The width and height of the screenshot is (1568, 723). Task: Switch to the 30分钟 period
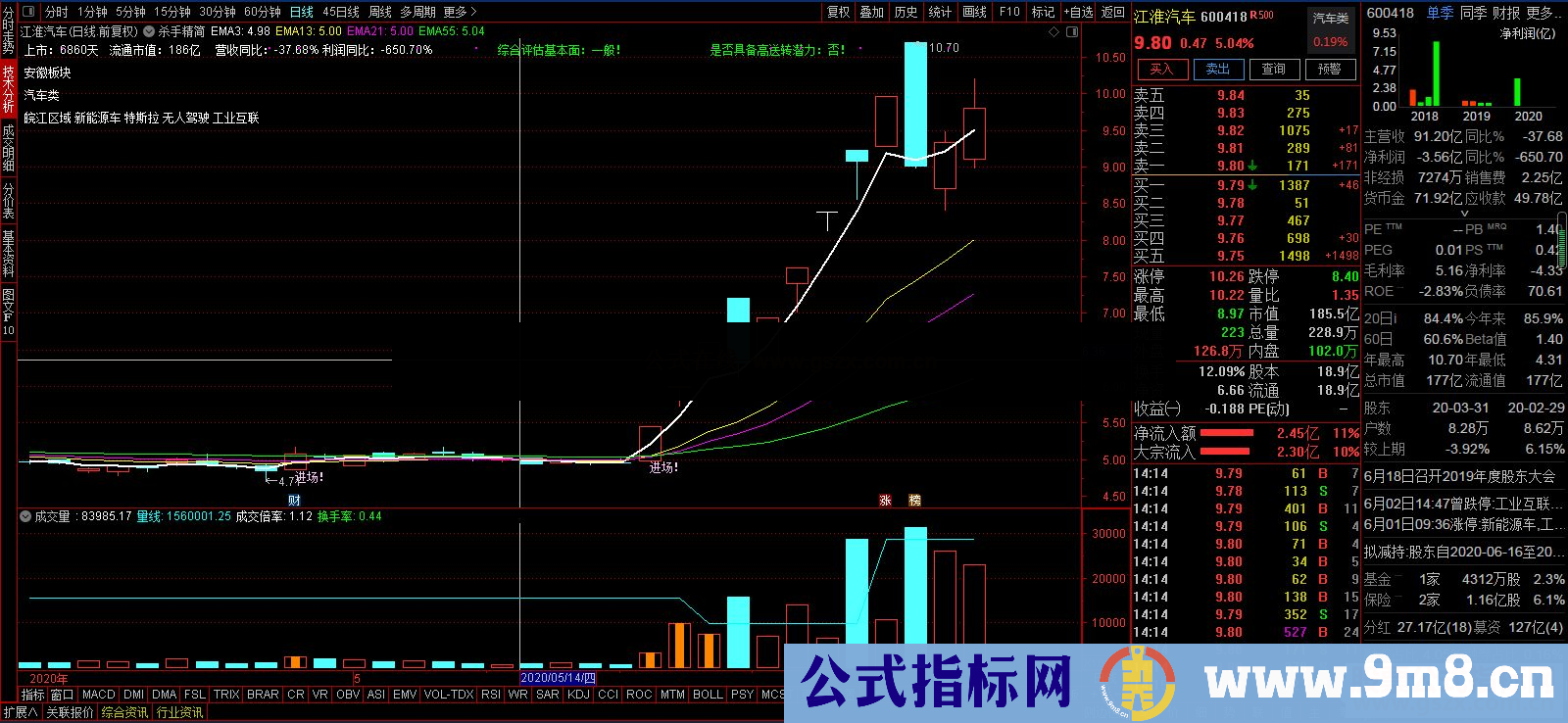(x=218, y=12)
